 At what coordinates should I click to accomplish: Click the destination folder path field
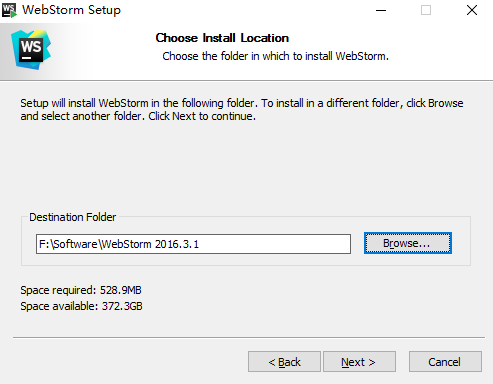[193, 244]
